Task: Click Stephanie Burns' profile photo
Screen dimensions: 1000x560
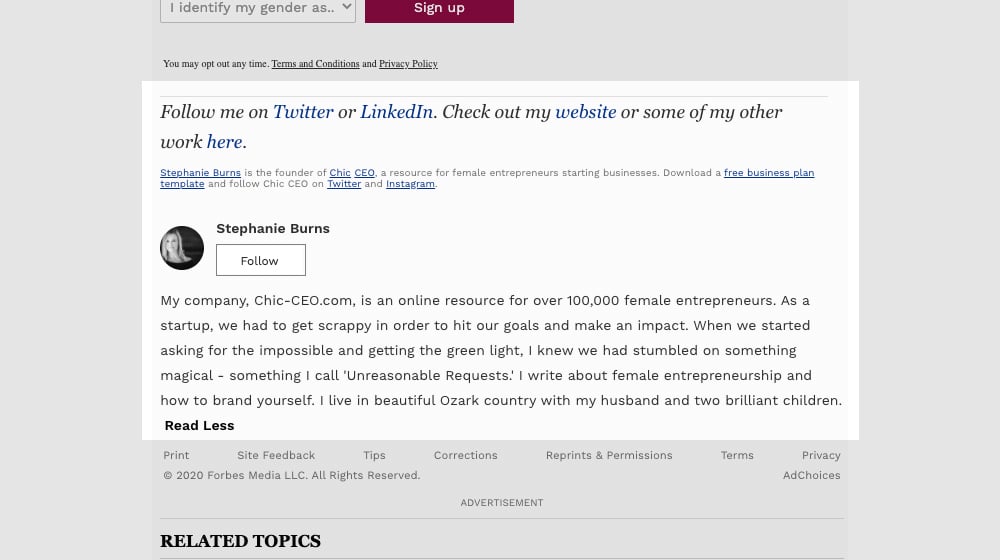Action: (x=182, y=247)
